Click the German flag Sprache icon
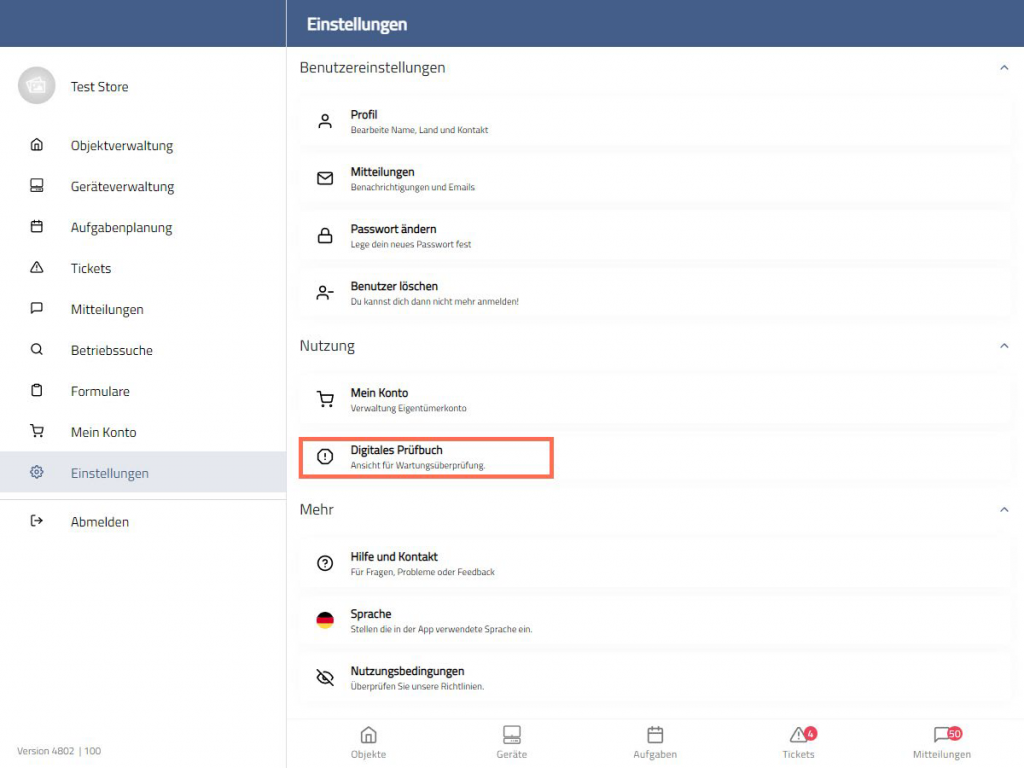1024x768 pixels. (x=325, y=620)
